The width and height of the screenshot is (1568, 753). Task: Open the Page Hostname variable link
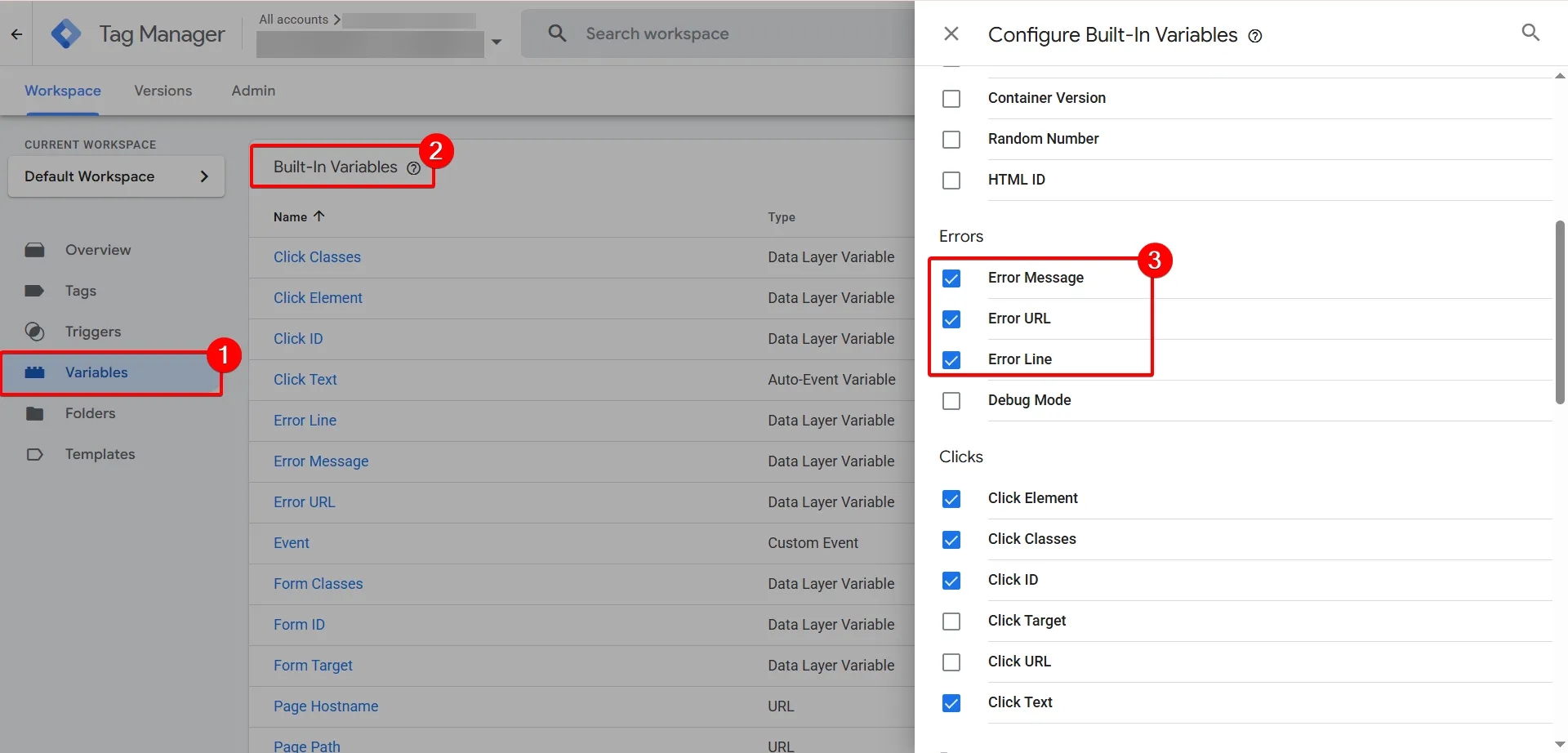(x=326, y=706)
